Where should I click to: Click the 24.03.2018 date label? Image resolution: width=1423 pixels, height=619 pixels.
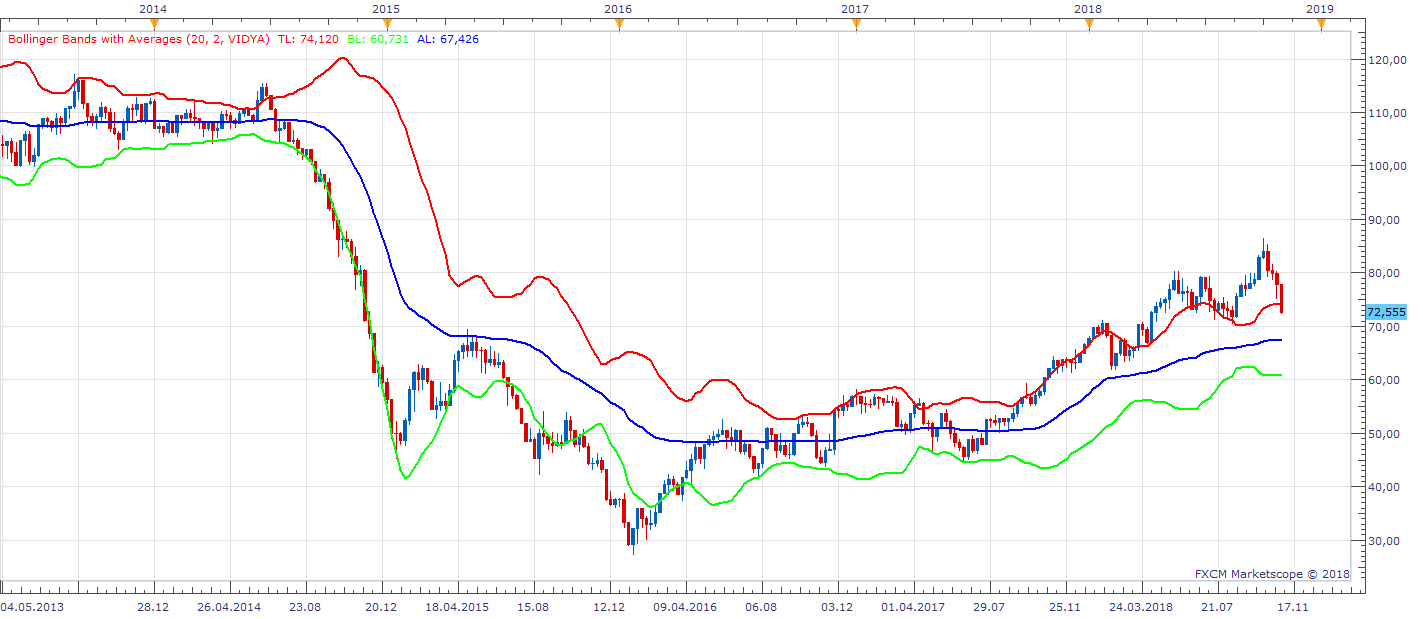1141,607
